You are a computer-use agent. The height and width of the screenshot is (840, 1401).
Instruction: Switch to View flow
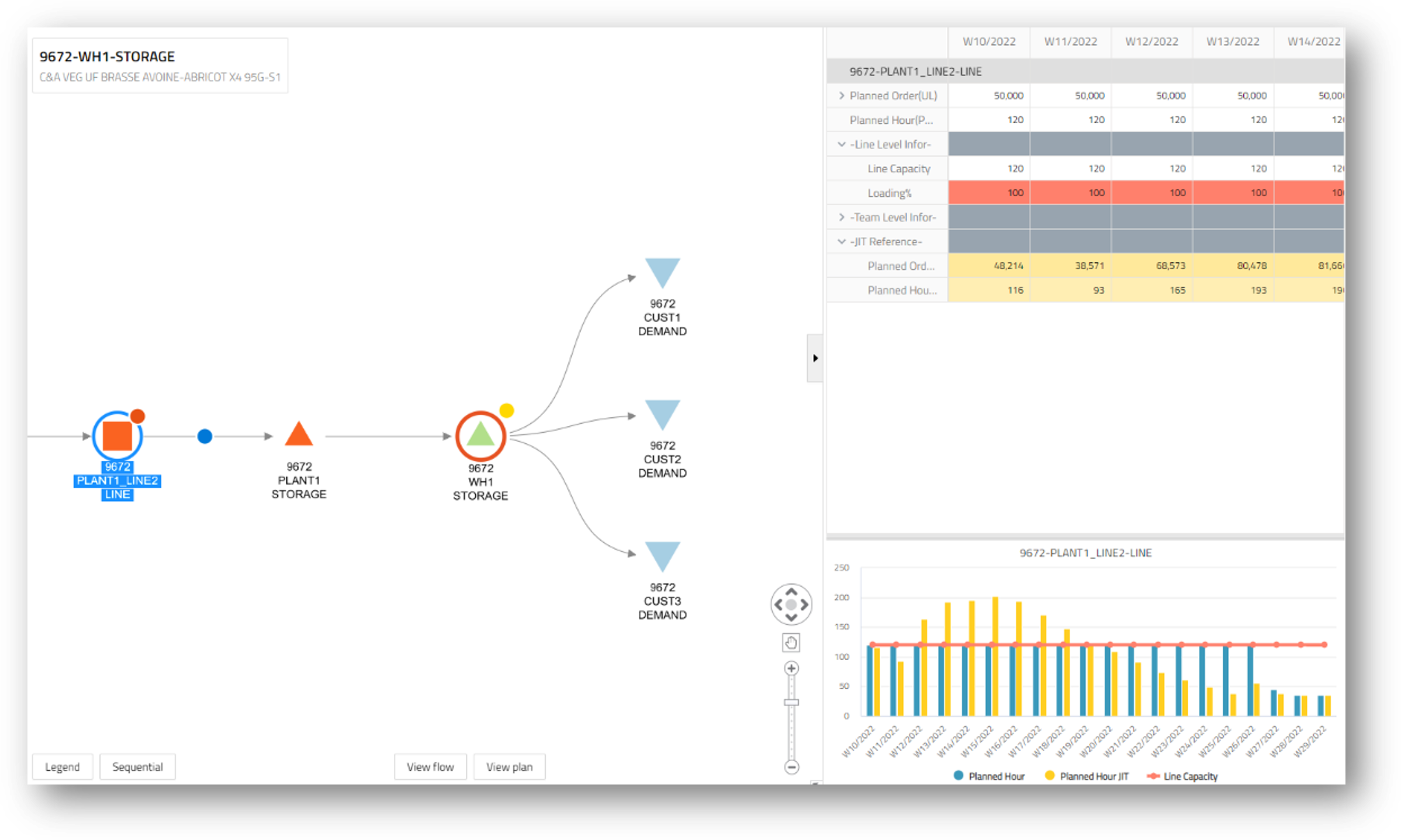click(430, 766)
